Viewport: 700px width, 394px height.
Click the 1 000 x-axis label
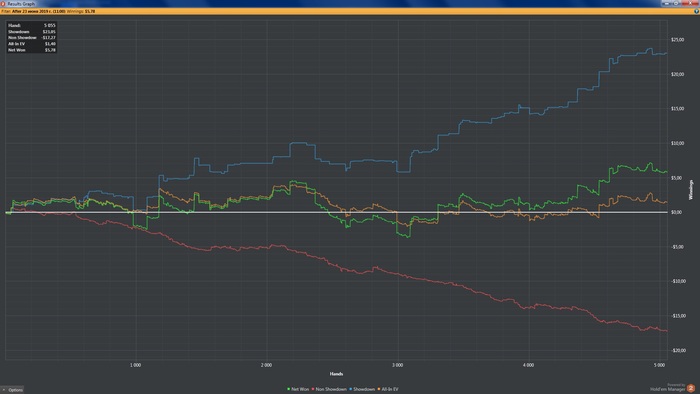(x=135, y=365)
